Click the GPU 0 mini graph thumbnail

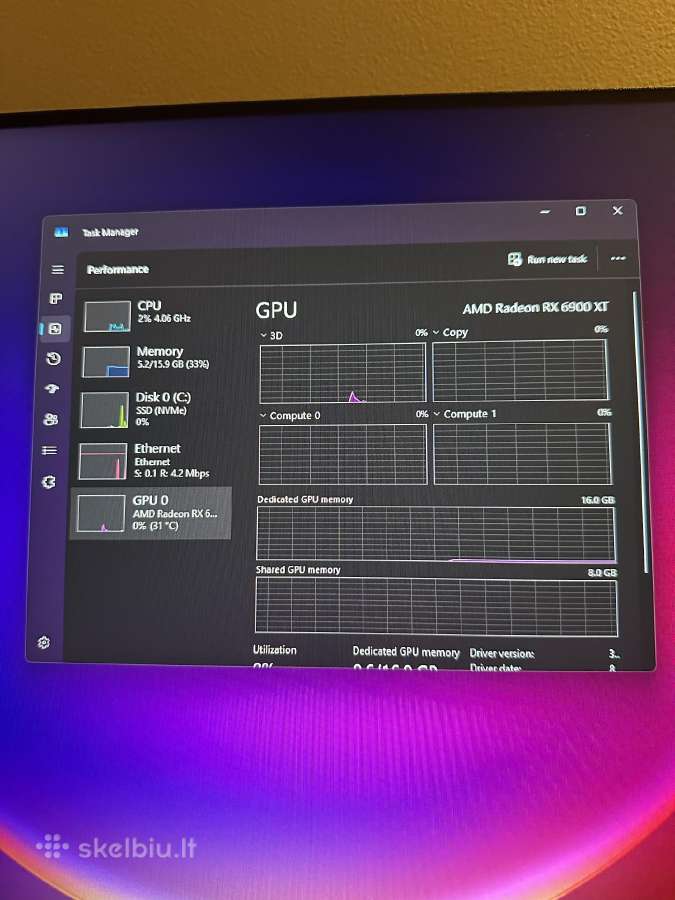coord(100,513)
